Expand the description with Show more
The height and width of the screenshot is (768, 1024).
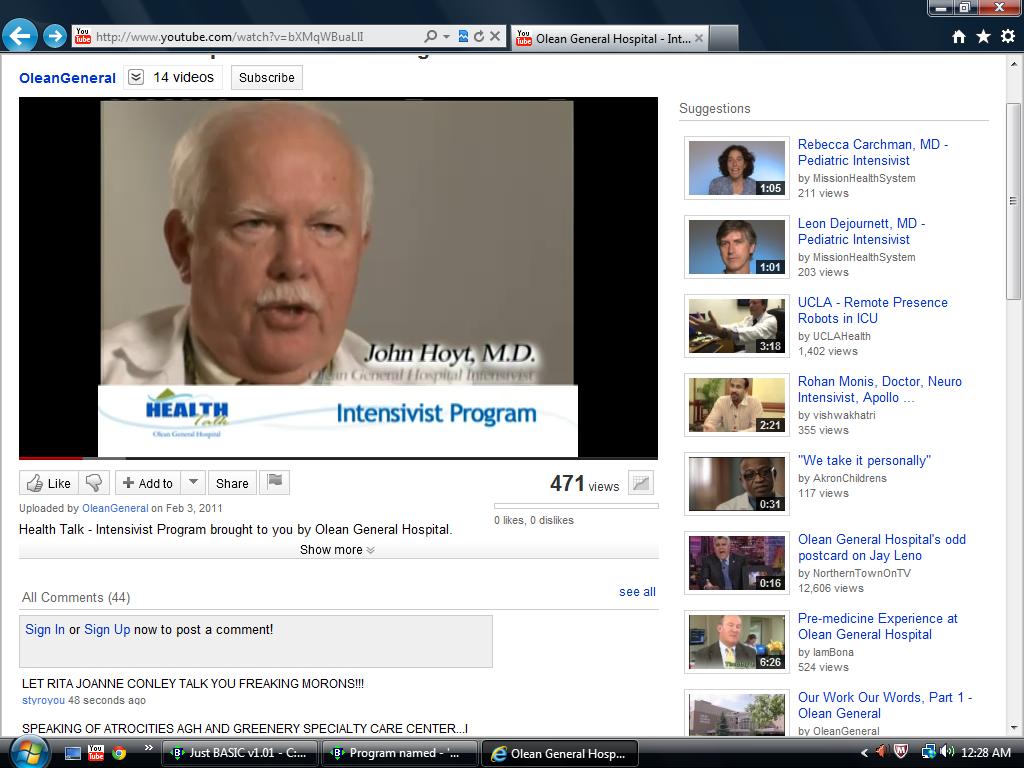tap(338, 550)
